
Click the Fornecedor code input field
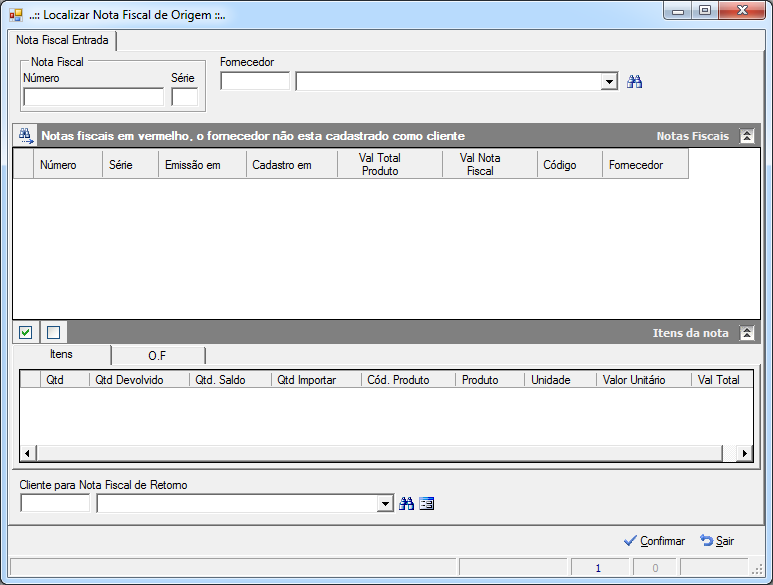pos(255,81)
